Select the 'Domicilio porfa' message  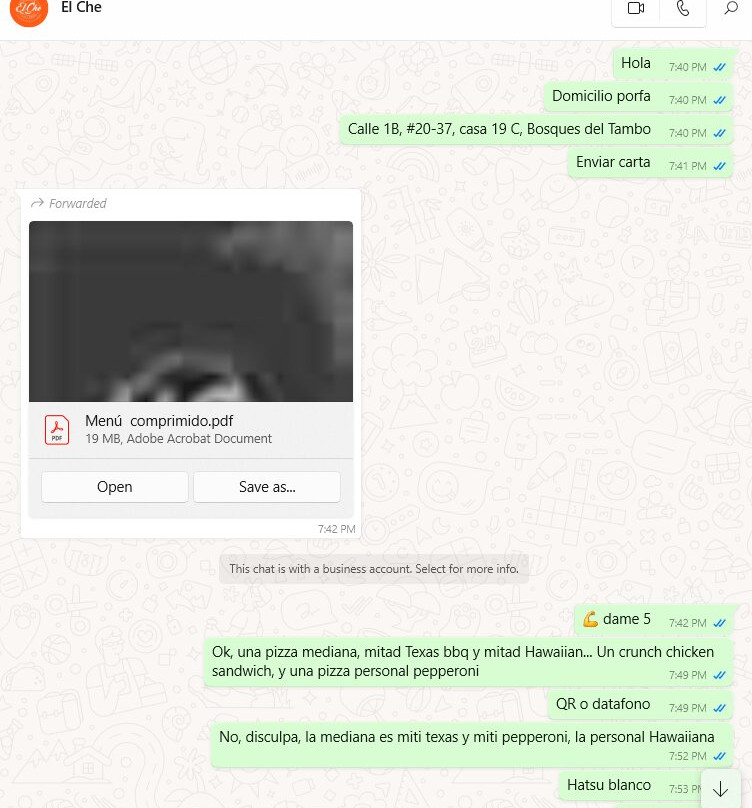point(639,97)
